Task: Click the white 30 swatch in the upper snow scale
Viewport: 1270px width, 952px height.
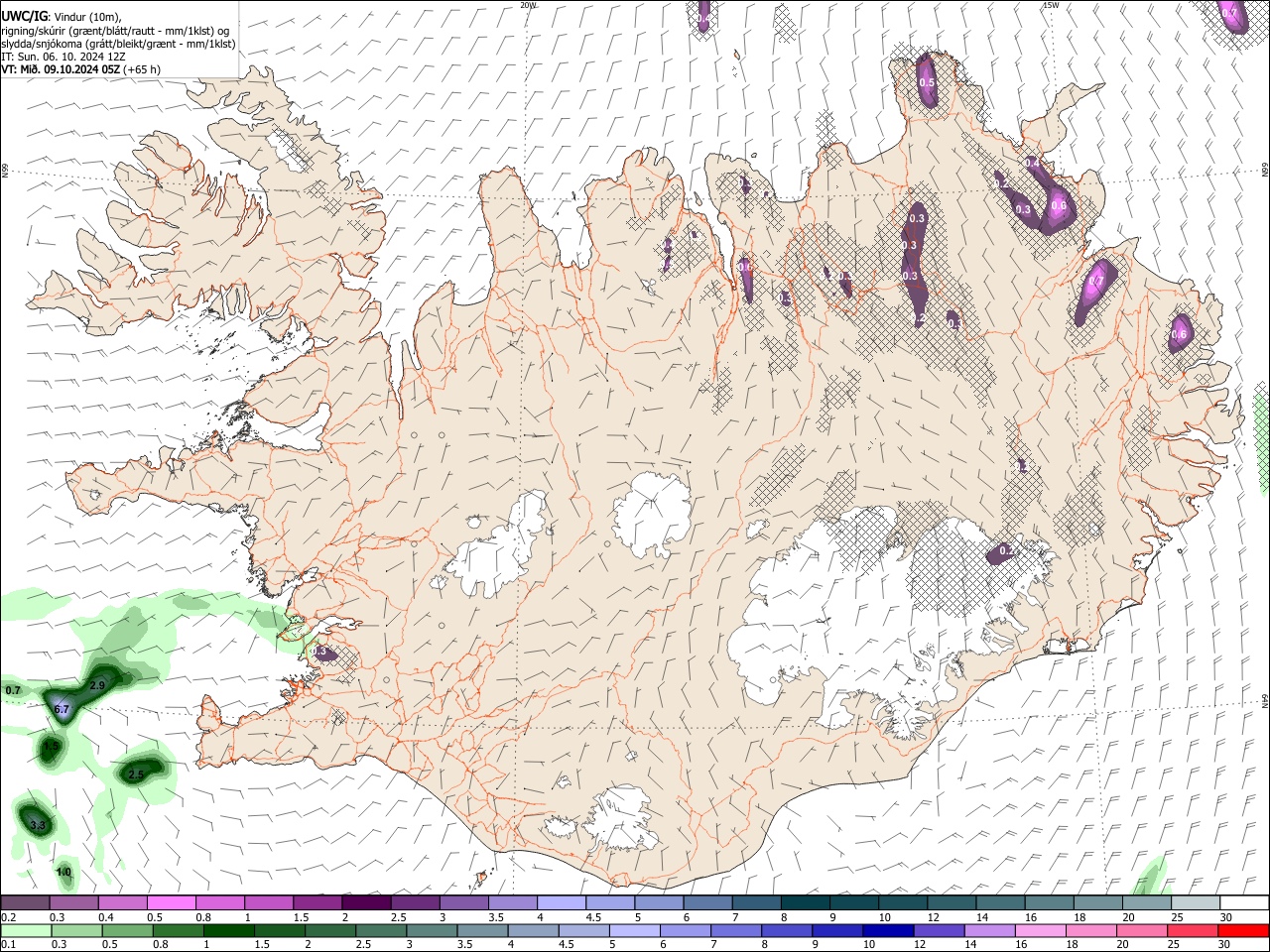Action: [1244, 902]
